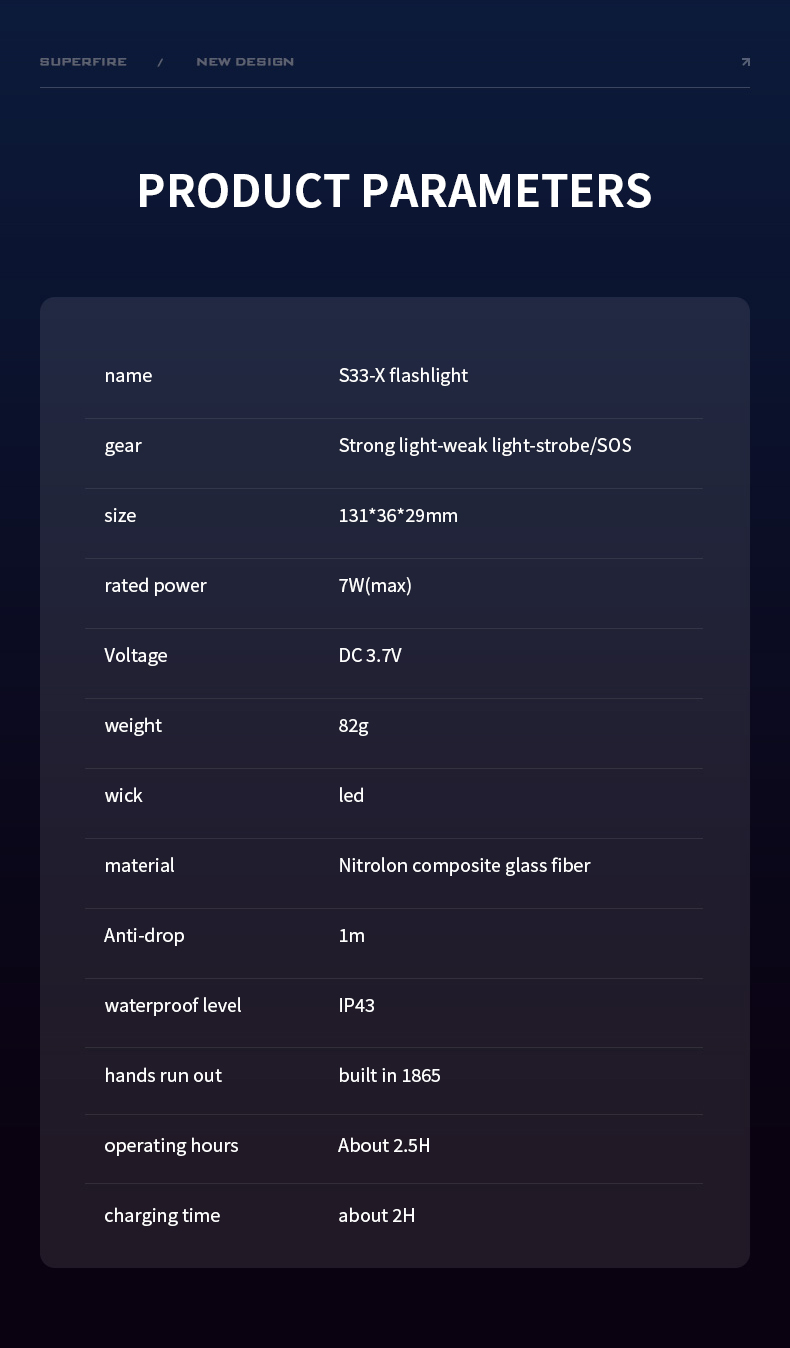Click the Nitrolon composite glass fiber text
Image resolution: width=790 pixels, height=1348 pixels.
coord(464,865)
